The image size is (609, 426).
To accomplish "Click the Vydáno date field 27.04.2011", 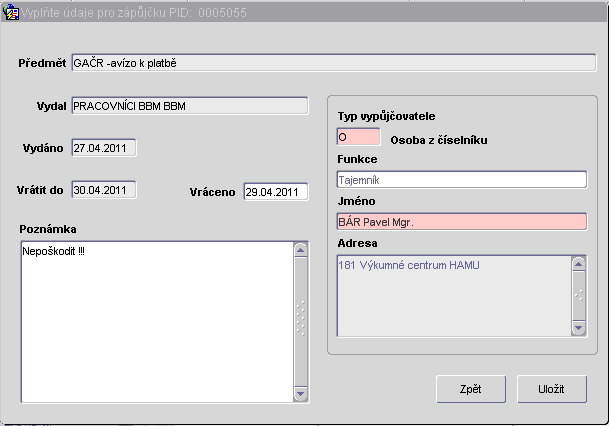I will [x=104, y=148].
